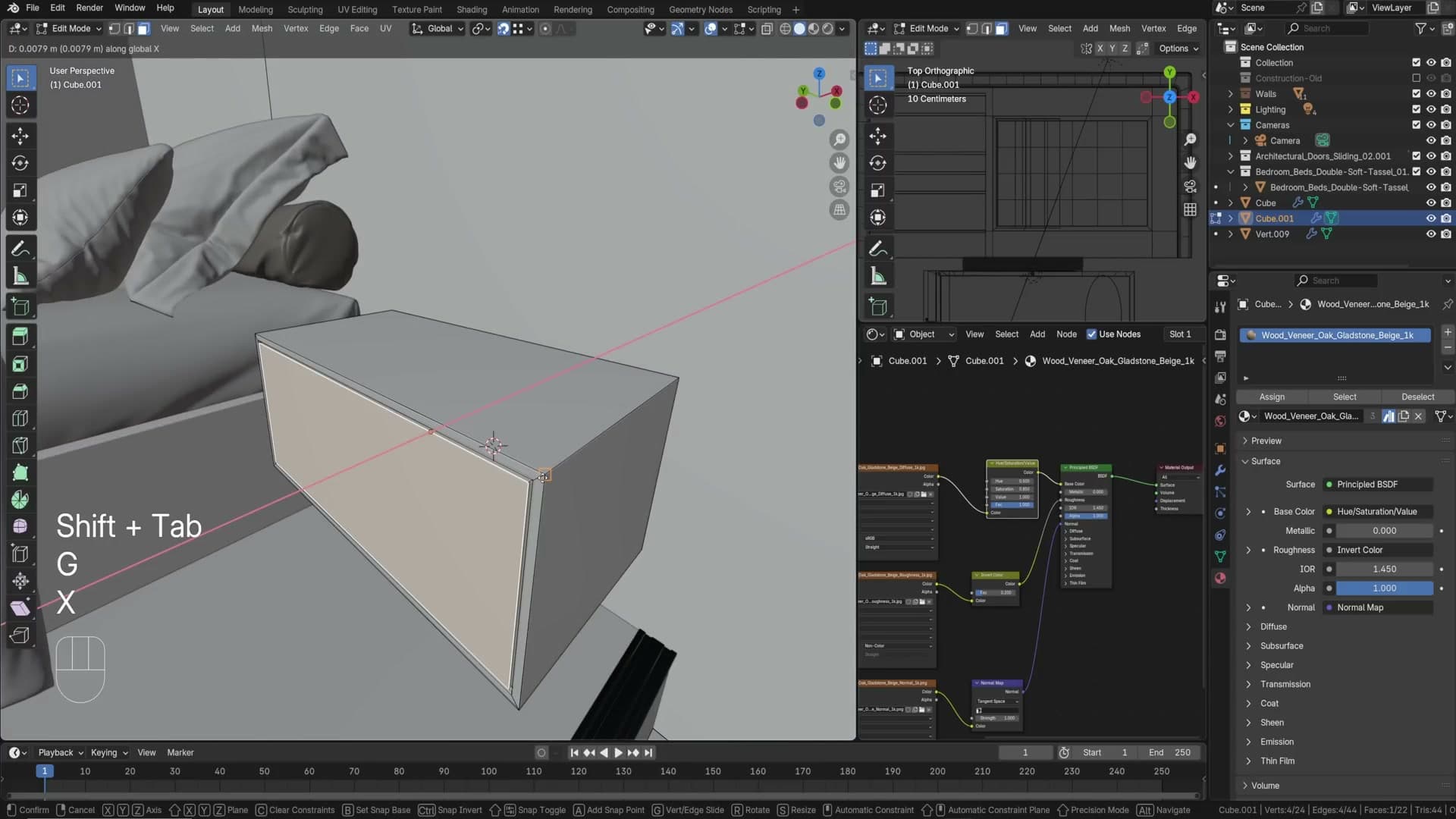Viewport: 1456px width, 819px height.
Task: Expand the Base Color property
Action: (x=1248, y=512)
